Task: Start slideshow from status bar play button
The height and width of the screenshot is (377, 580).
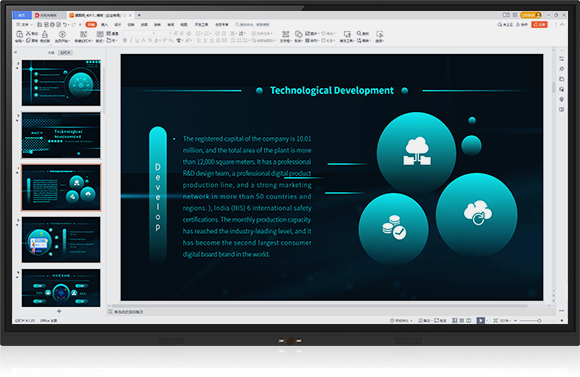Action: [480, 320]
